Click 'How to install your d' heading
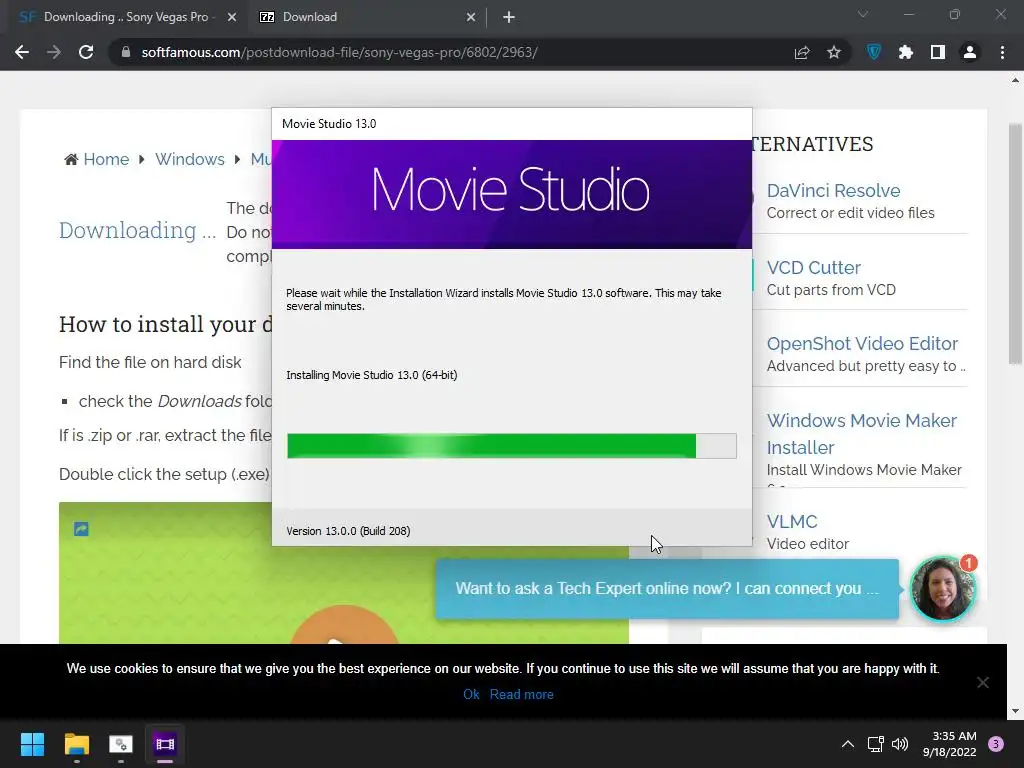 tap(165, 324)
